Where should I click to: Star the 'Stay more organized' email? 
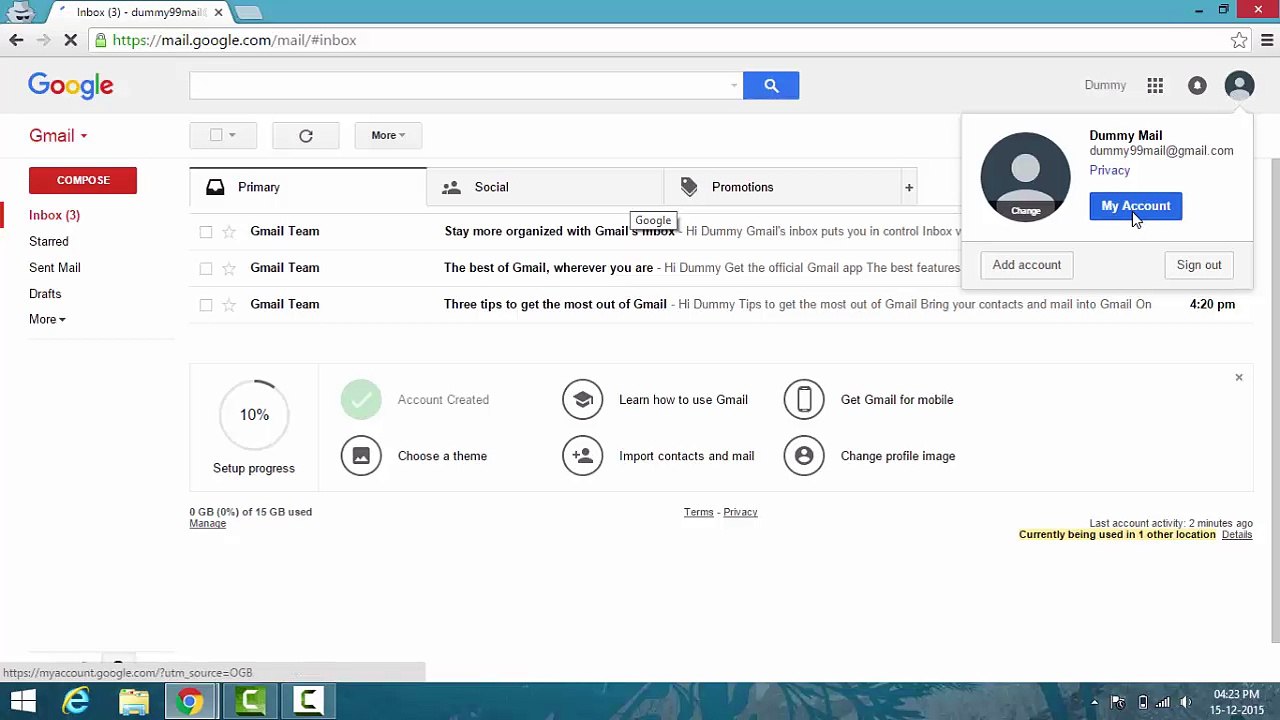tap(229, 232)
